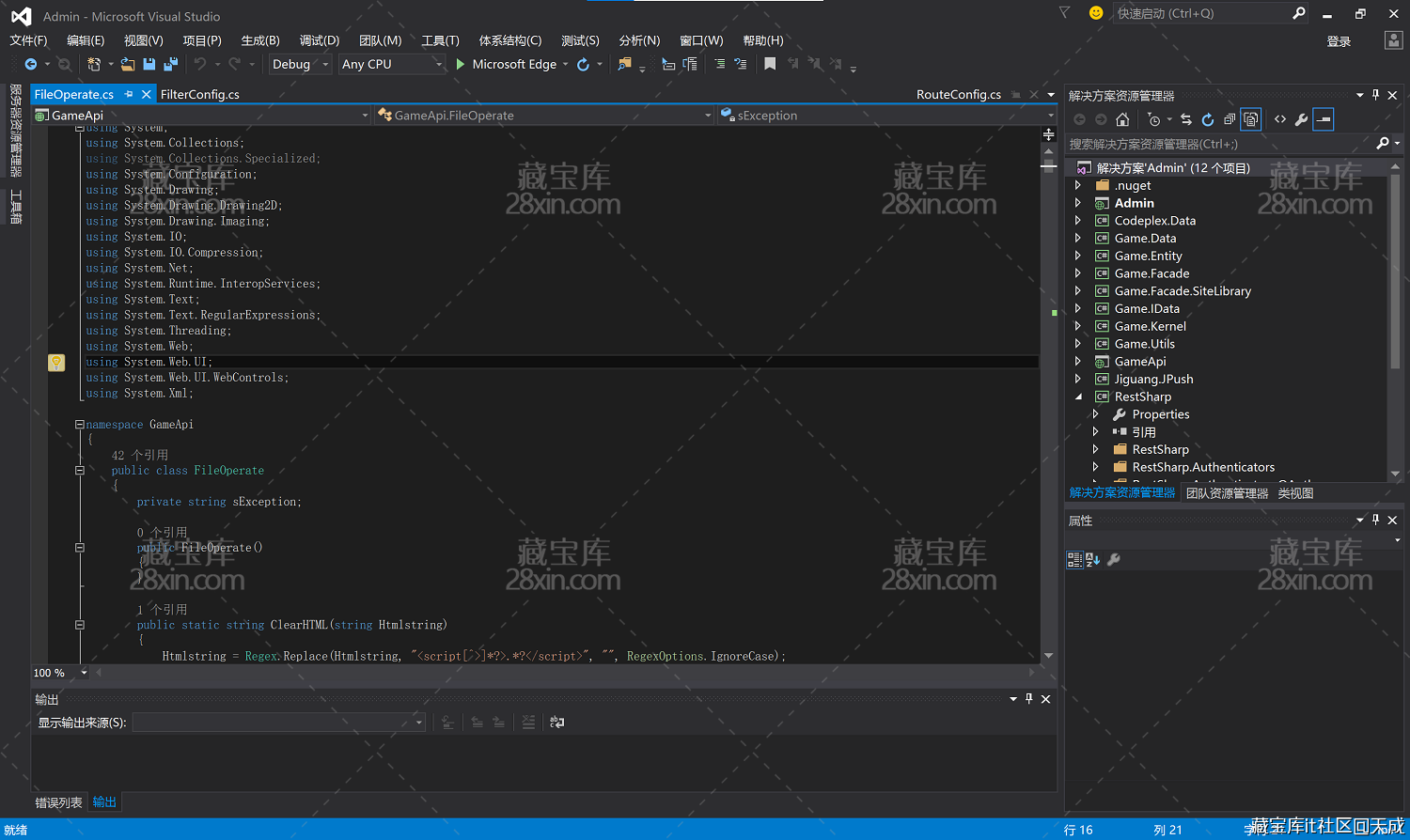Click Alphabetical sort icon in Properties panel
Image resolution: width=1410 pixels, height=840 pixels.
click(1092, 559)
